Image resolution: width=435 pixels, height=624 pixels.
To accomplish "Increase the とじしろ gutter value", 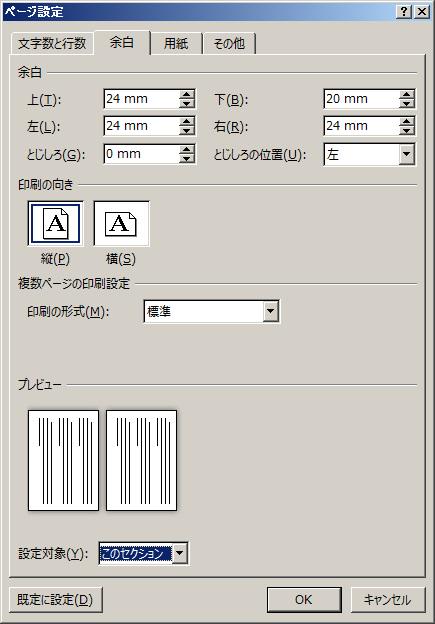I will coord(186,150).
